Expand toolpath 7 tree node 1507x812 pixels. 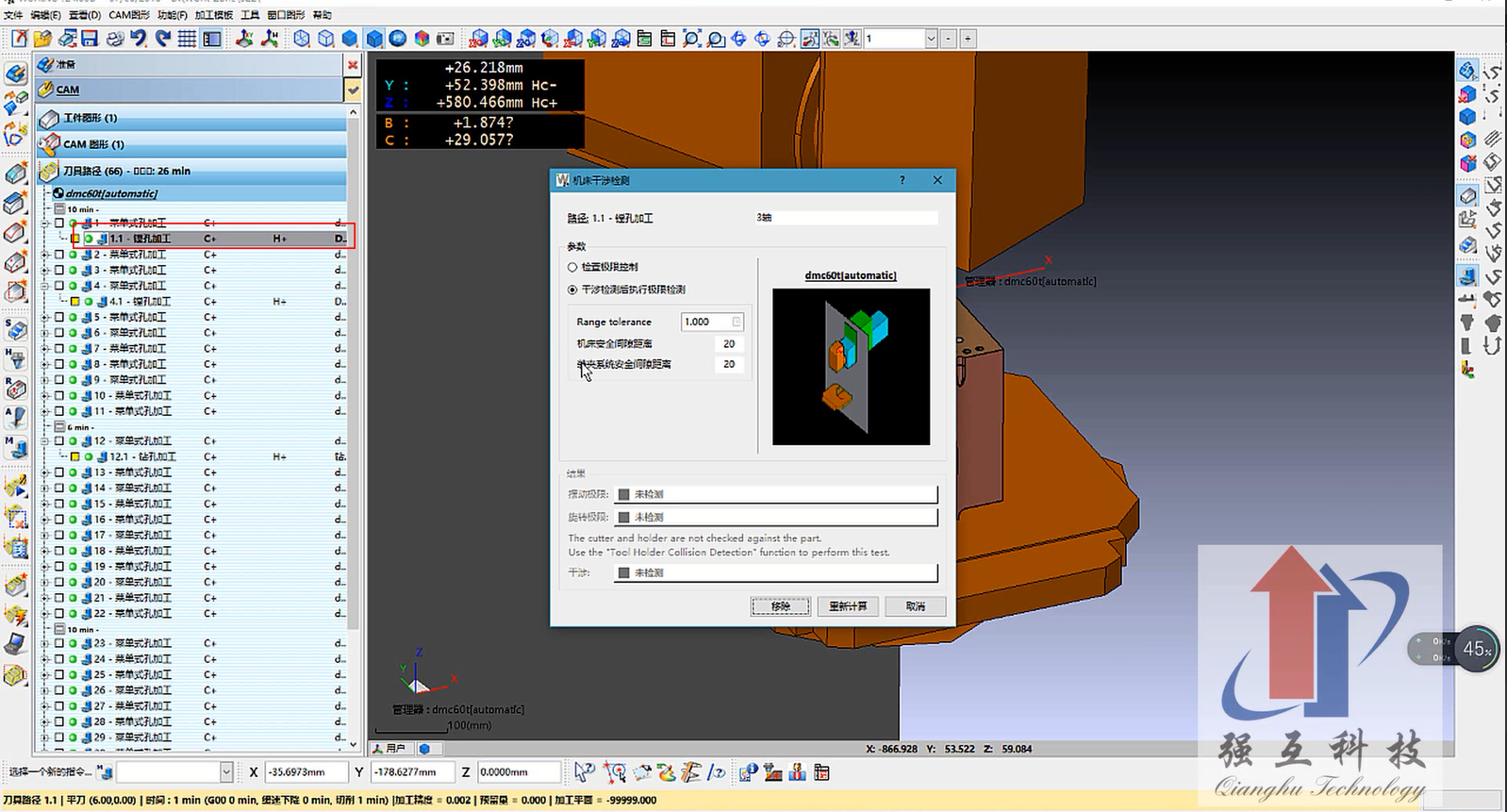click(46, 348)
